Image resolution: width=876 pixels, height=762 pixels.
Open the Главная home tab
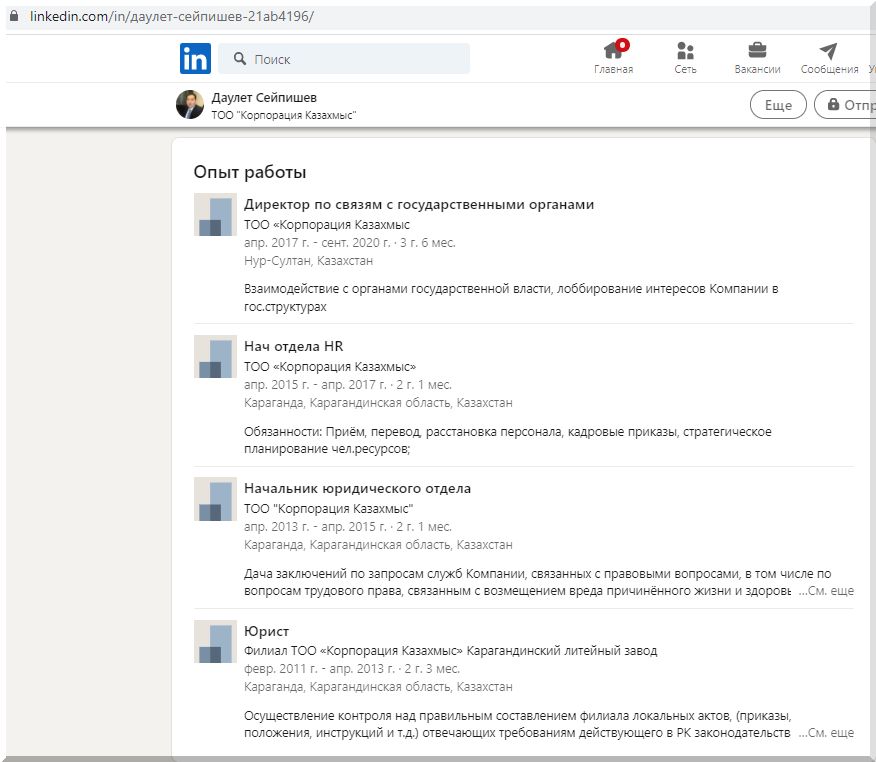click(x=613, y=57)
